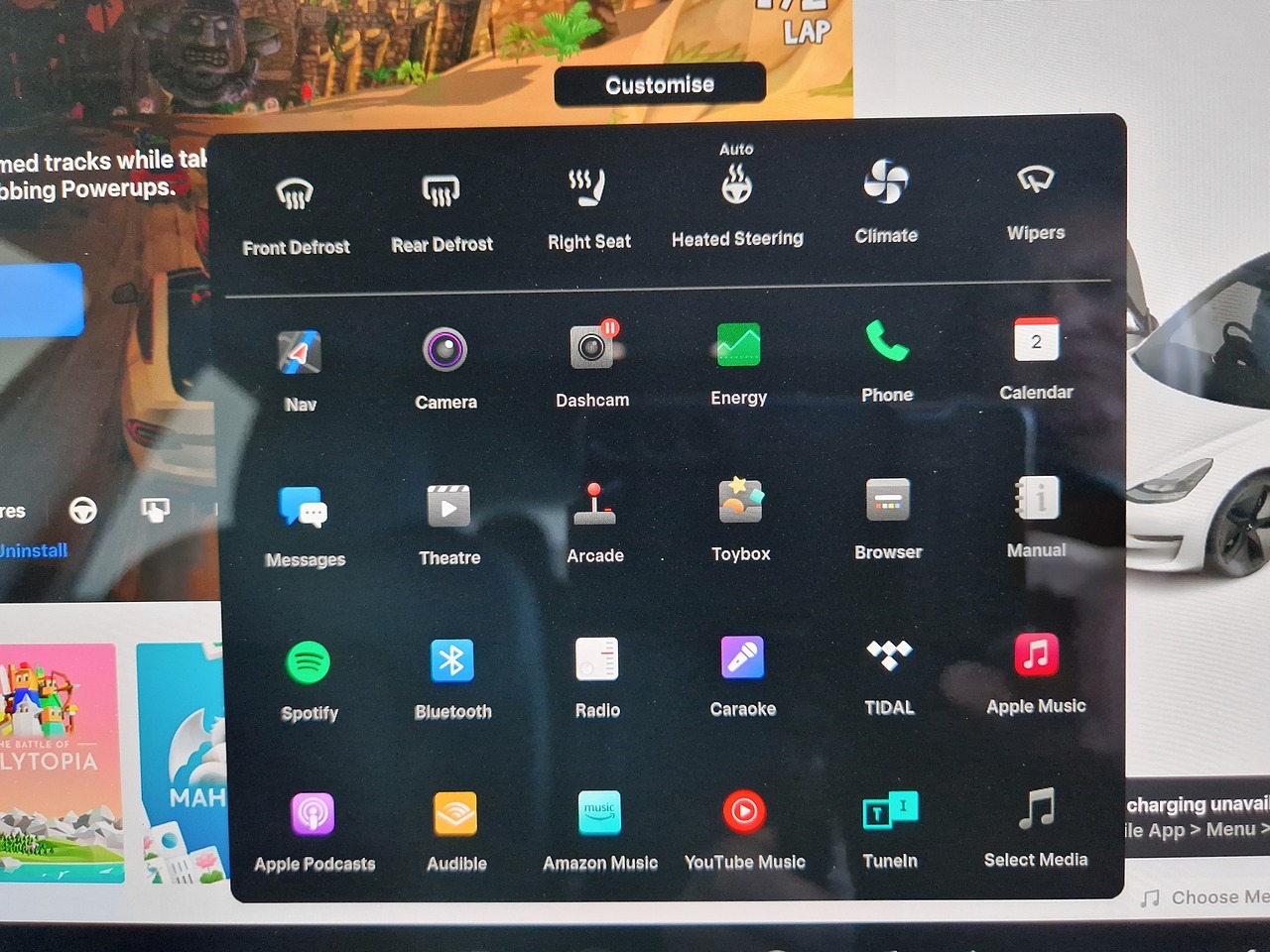Open YouTube Music app
This screenshot has width=1270, height=952.
coord(744,812)
